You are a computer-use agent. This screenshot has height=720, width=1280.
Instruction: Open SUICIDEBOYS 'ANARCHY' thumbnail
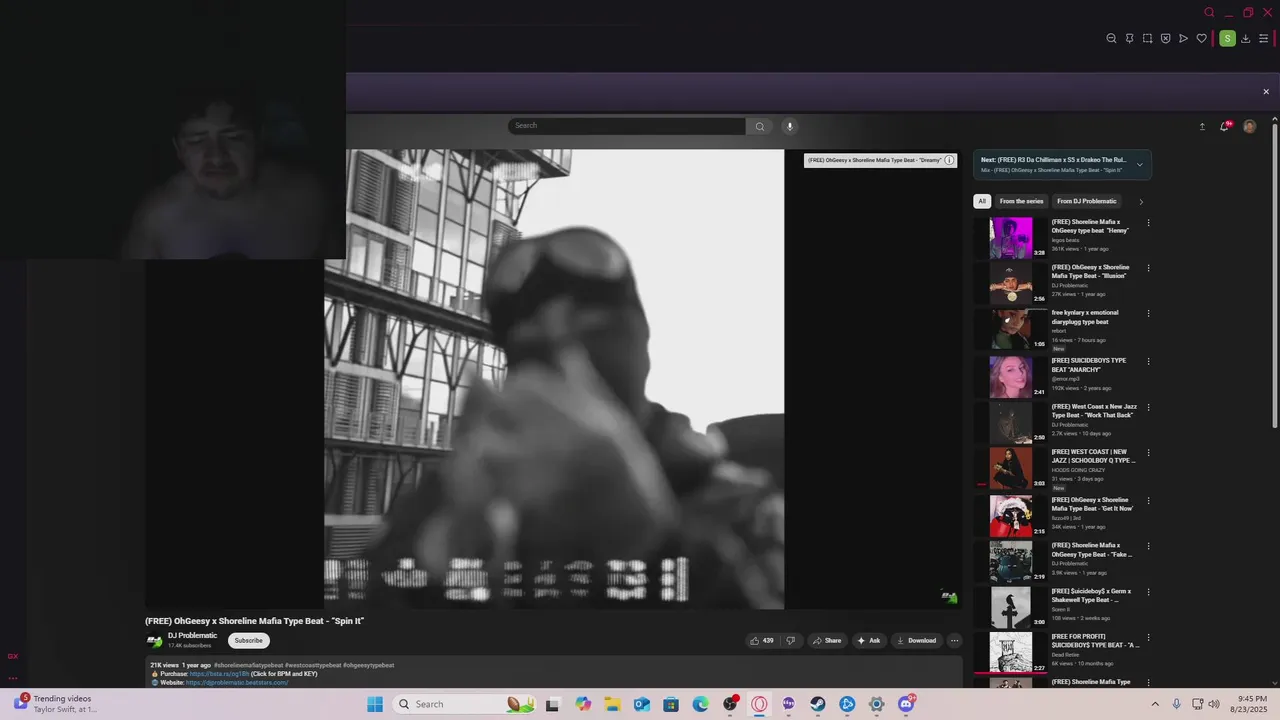click(x=1011, y=377)
